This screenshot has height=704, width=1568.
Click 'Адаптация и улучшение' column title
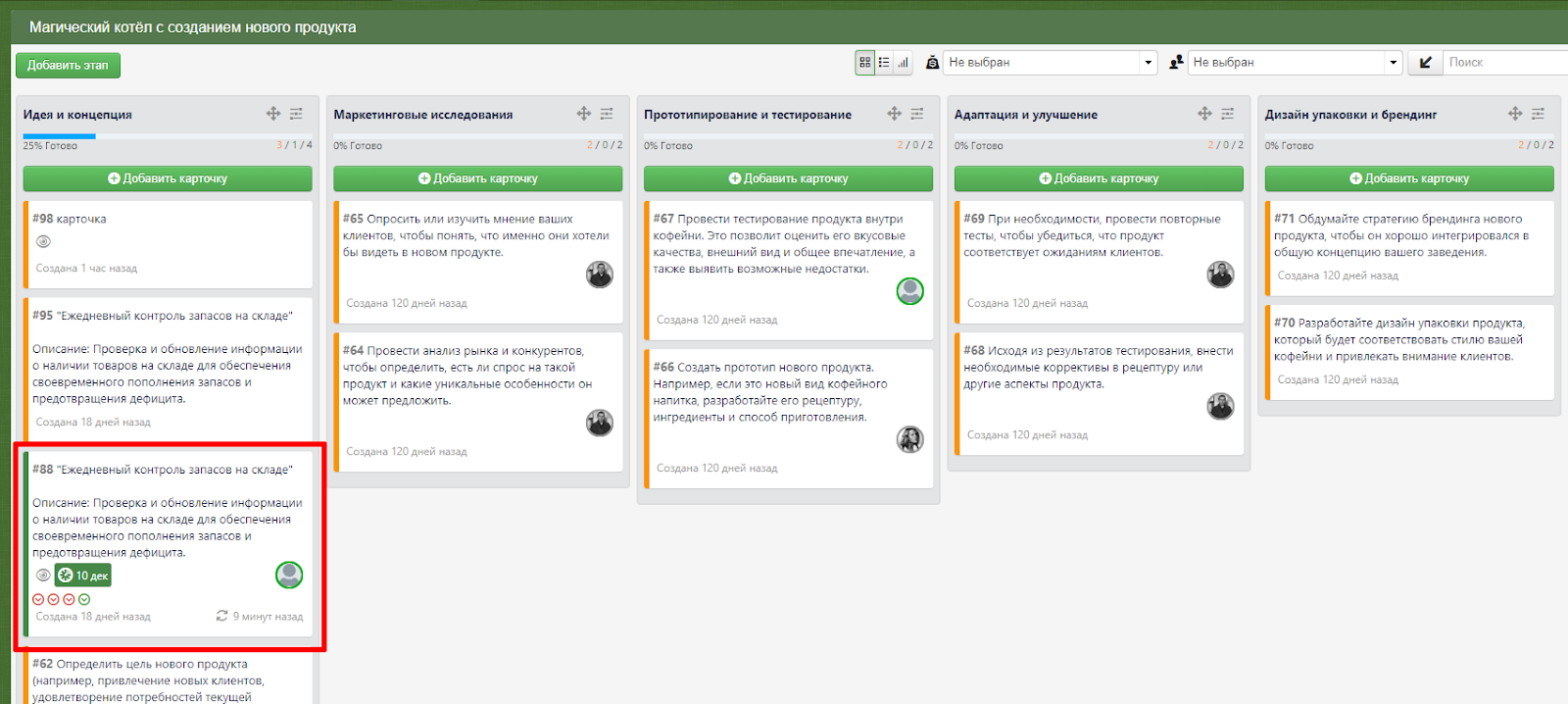tap(1026, 115)
